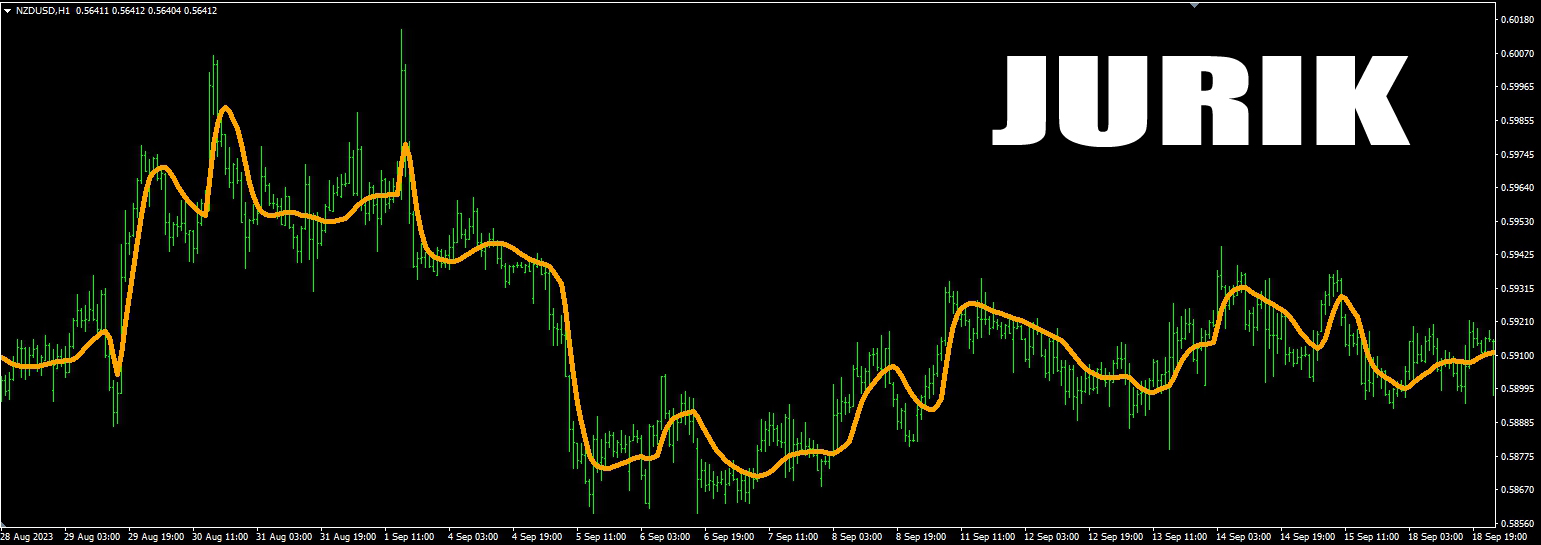The width and height of the screenshot is (1541, 545).
Task: Click the 0.59315 price scale label
Action: (1517, 288)
